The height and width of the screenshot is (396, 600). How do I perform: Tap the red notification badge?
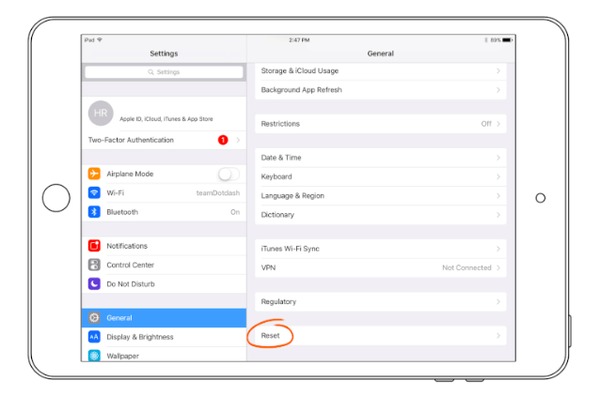pyautogui.click(x=223, y=140)
